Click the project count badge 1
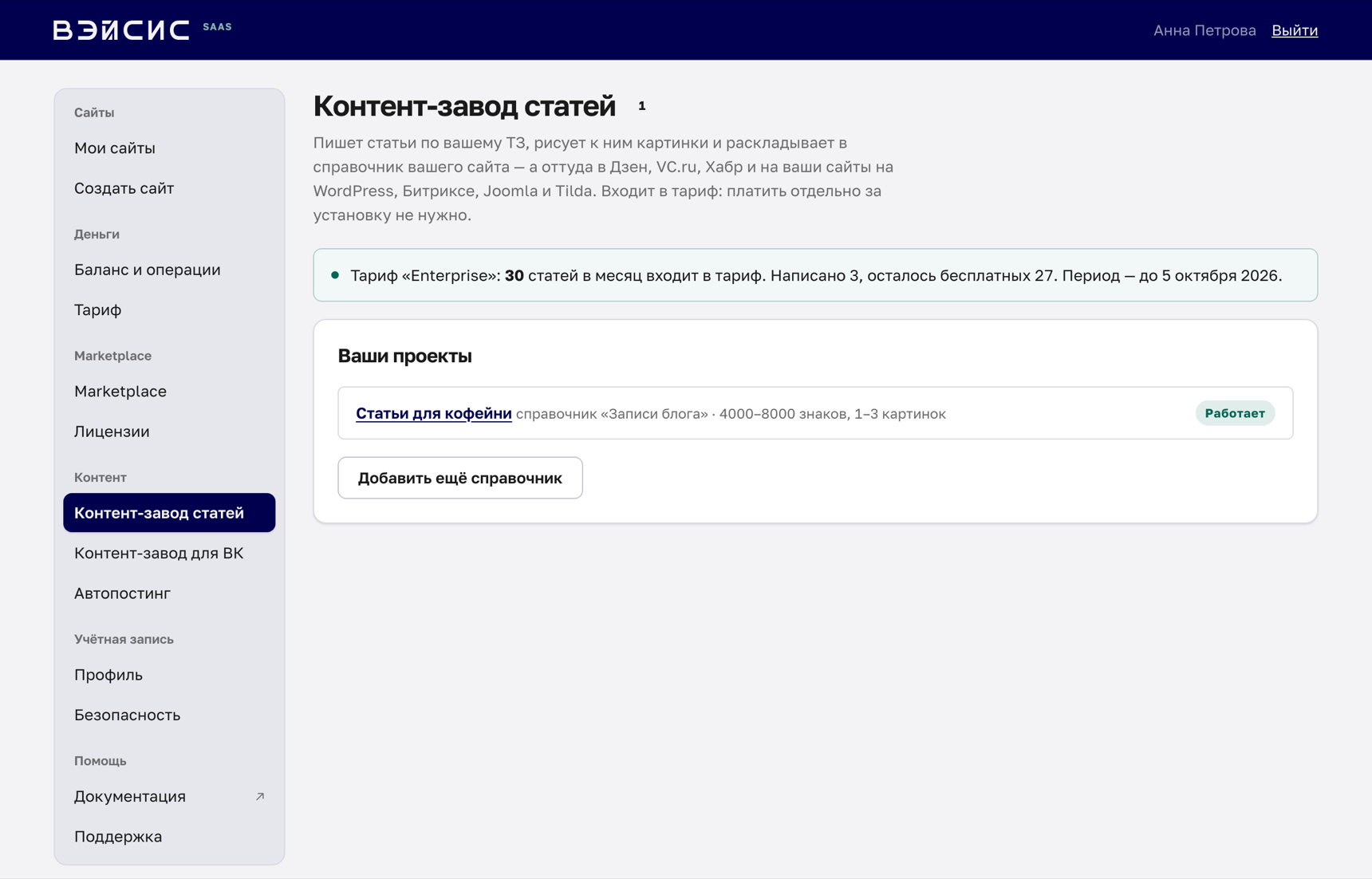Viewport: 1372px width, 879px height. 642,106
